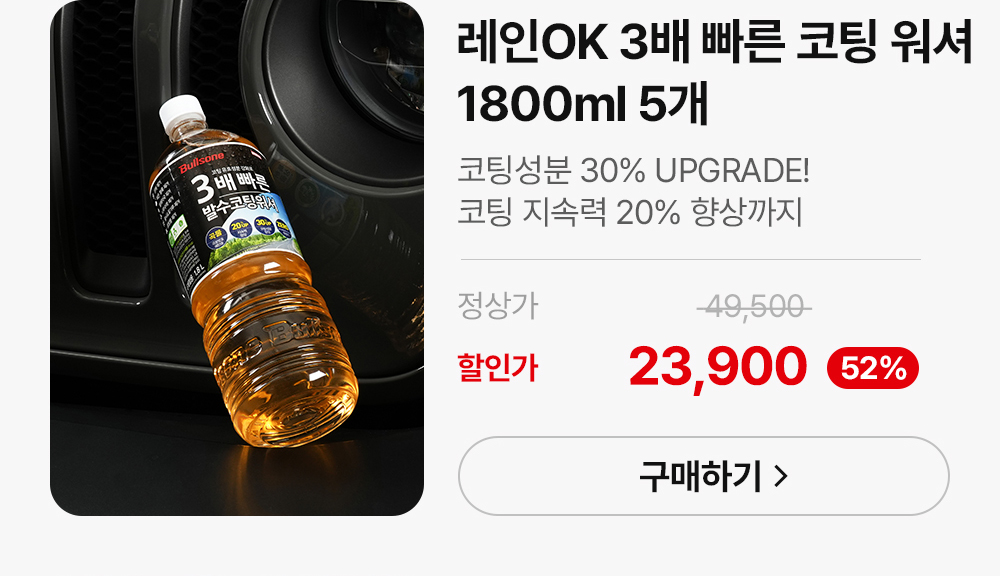Click the chevron arrow beside 구매하기

coord(781,476)
